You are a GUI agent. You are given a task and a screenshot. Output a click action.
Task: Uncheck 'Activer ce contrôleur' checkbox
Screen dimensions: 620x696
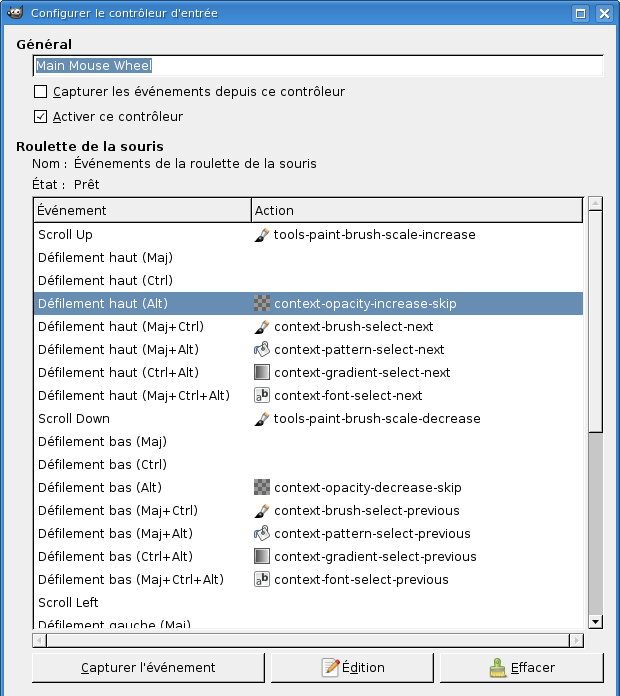point(41,117)
